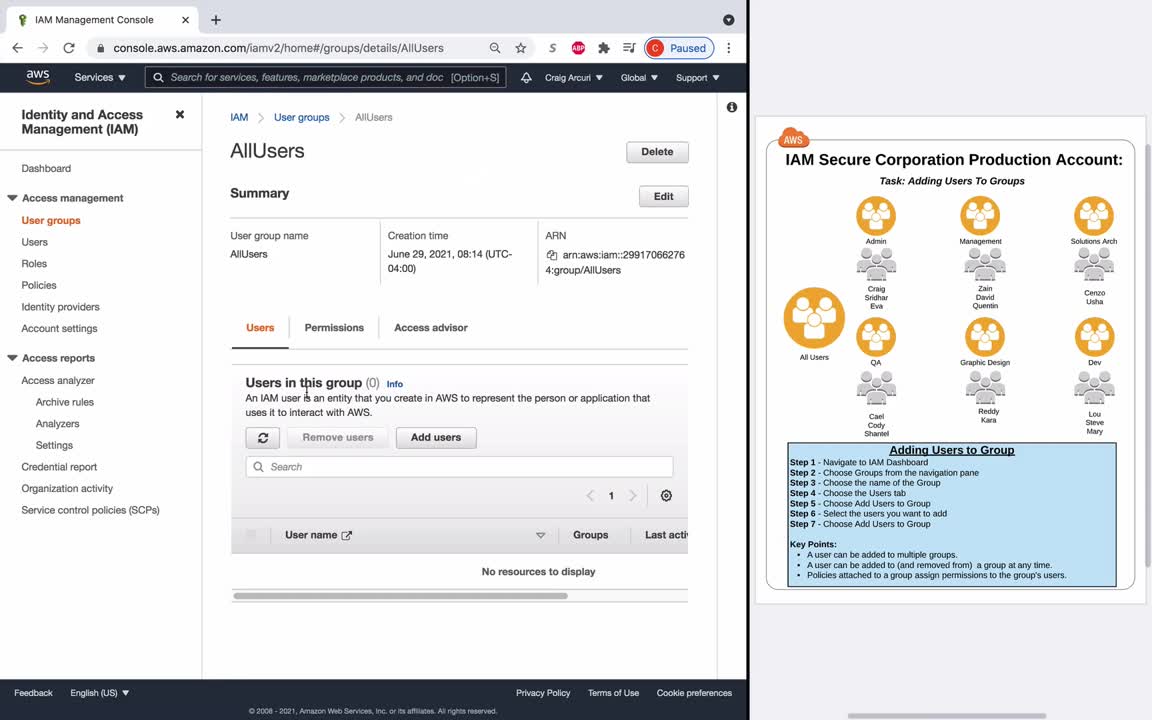Click the Privacy Policy footer link
Screen dimensions: 1152x720
point(543,693)
